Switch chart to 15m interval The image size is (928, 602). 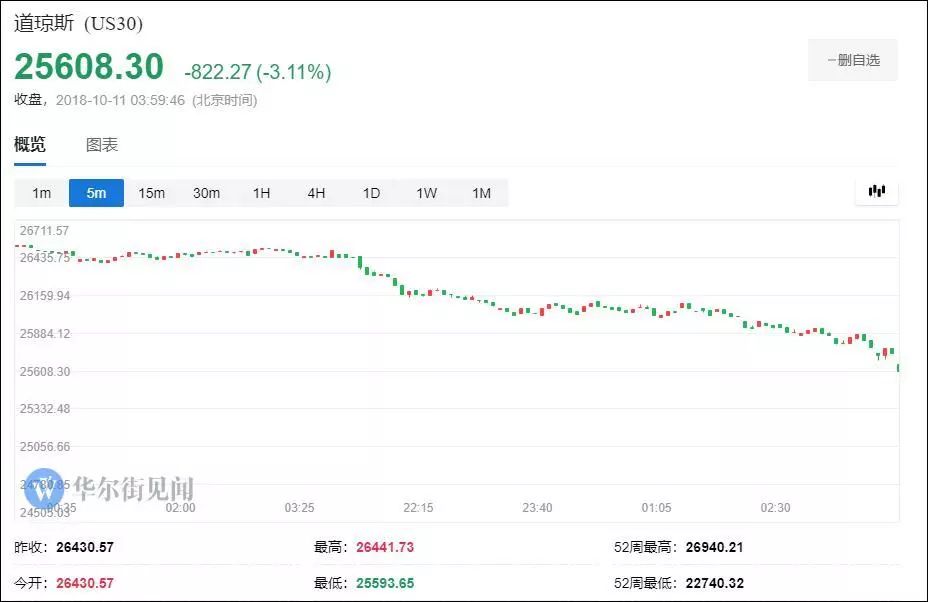[151, 193]
